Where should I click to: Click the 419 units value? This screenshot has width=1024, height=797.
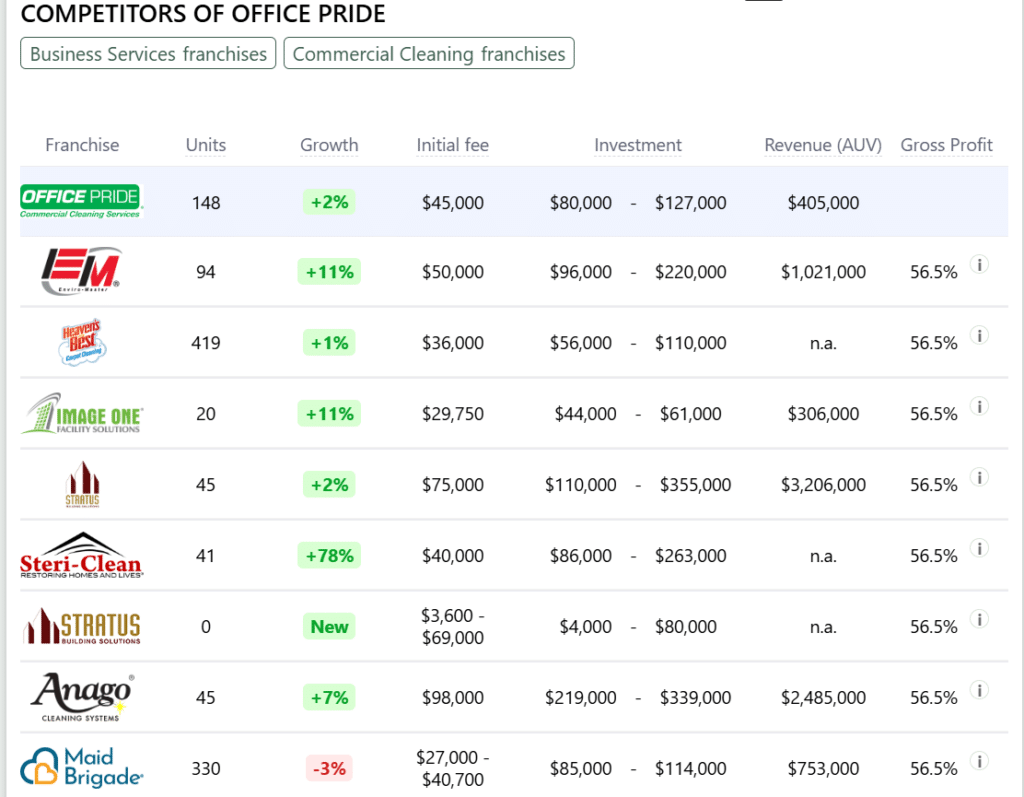point(206,343)
